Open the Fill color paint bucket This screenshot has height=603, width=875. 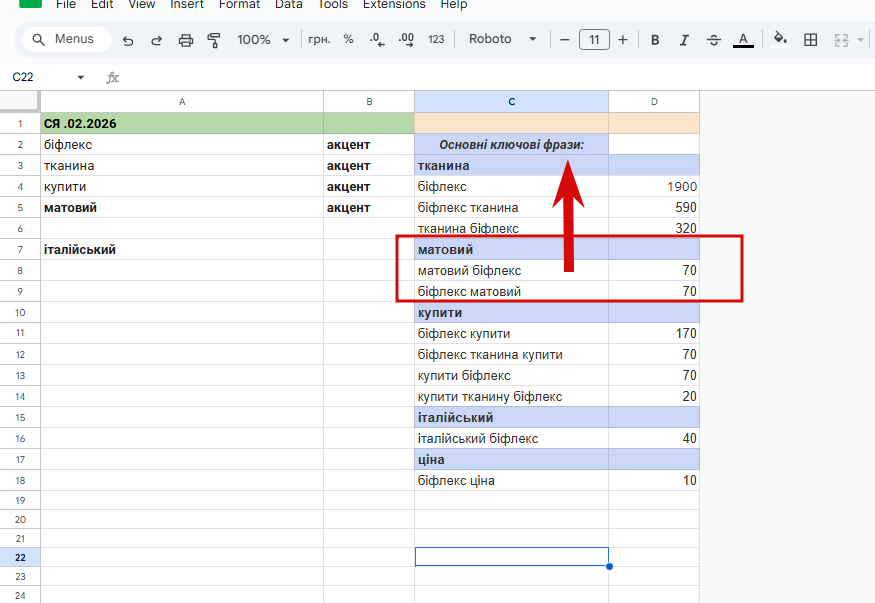coord(780,40)
